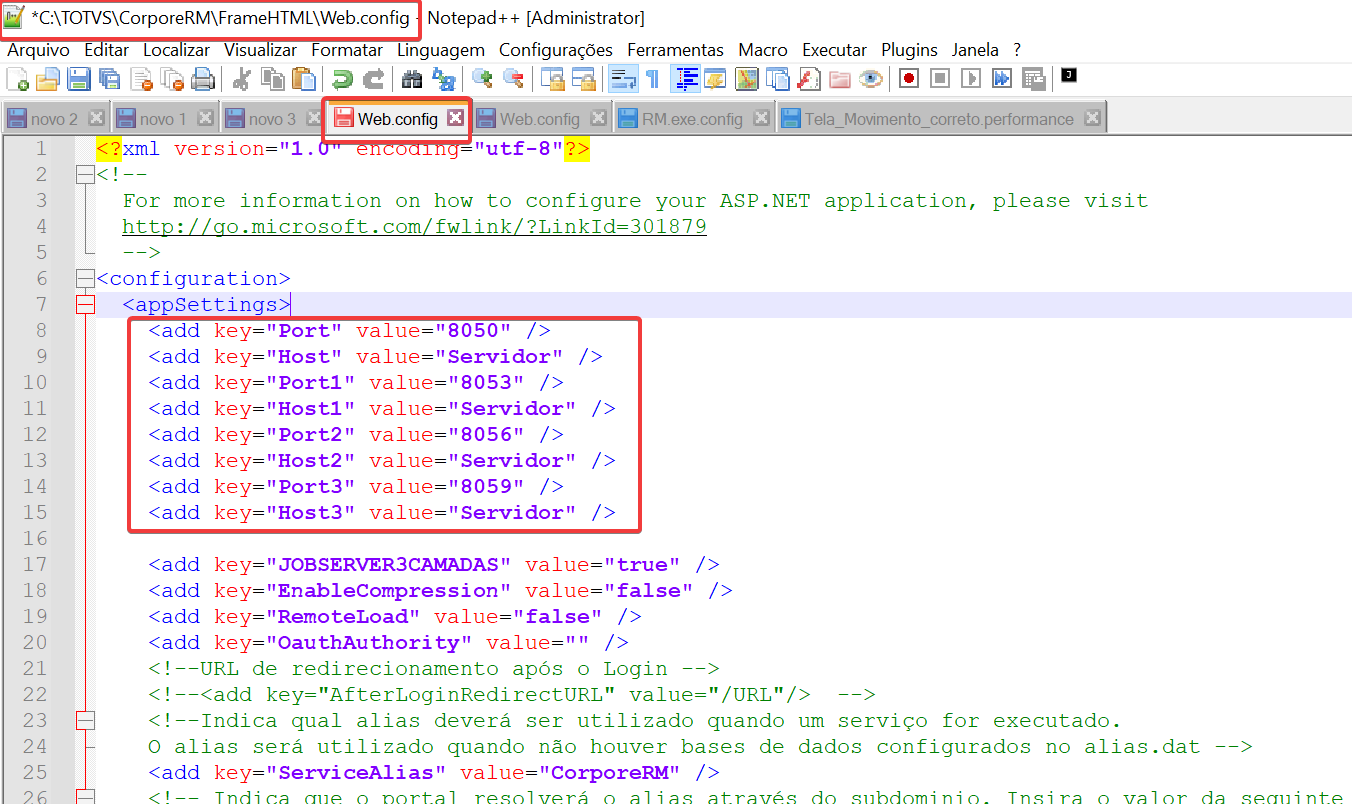Close the active Web.config tab

455,118
